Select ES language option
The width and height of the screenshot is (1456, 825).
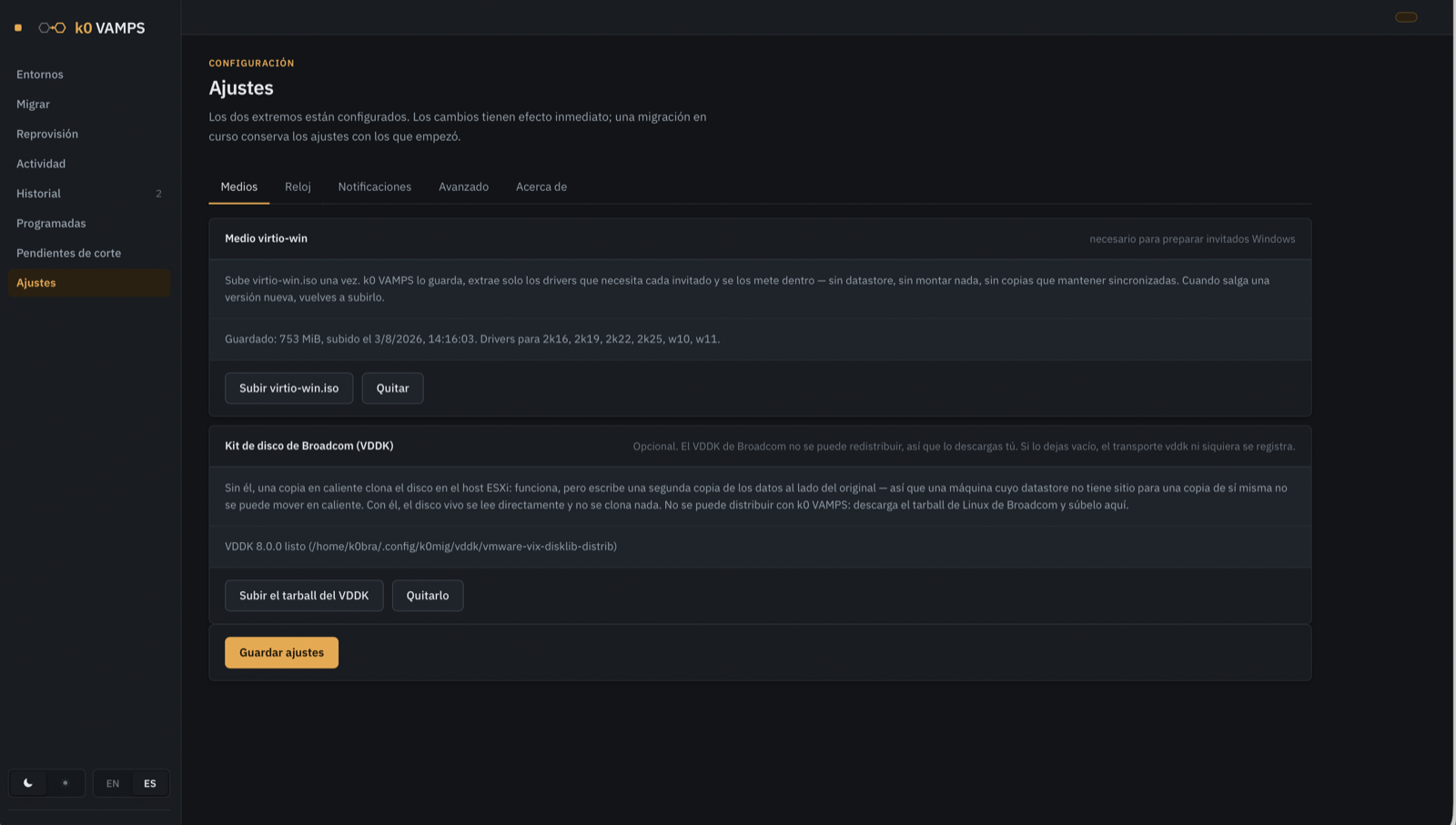150,783
